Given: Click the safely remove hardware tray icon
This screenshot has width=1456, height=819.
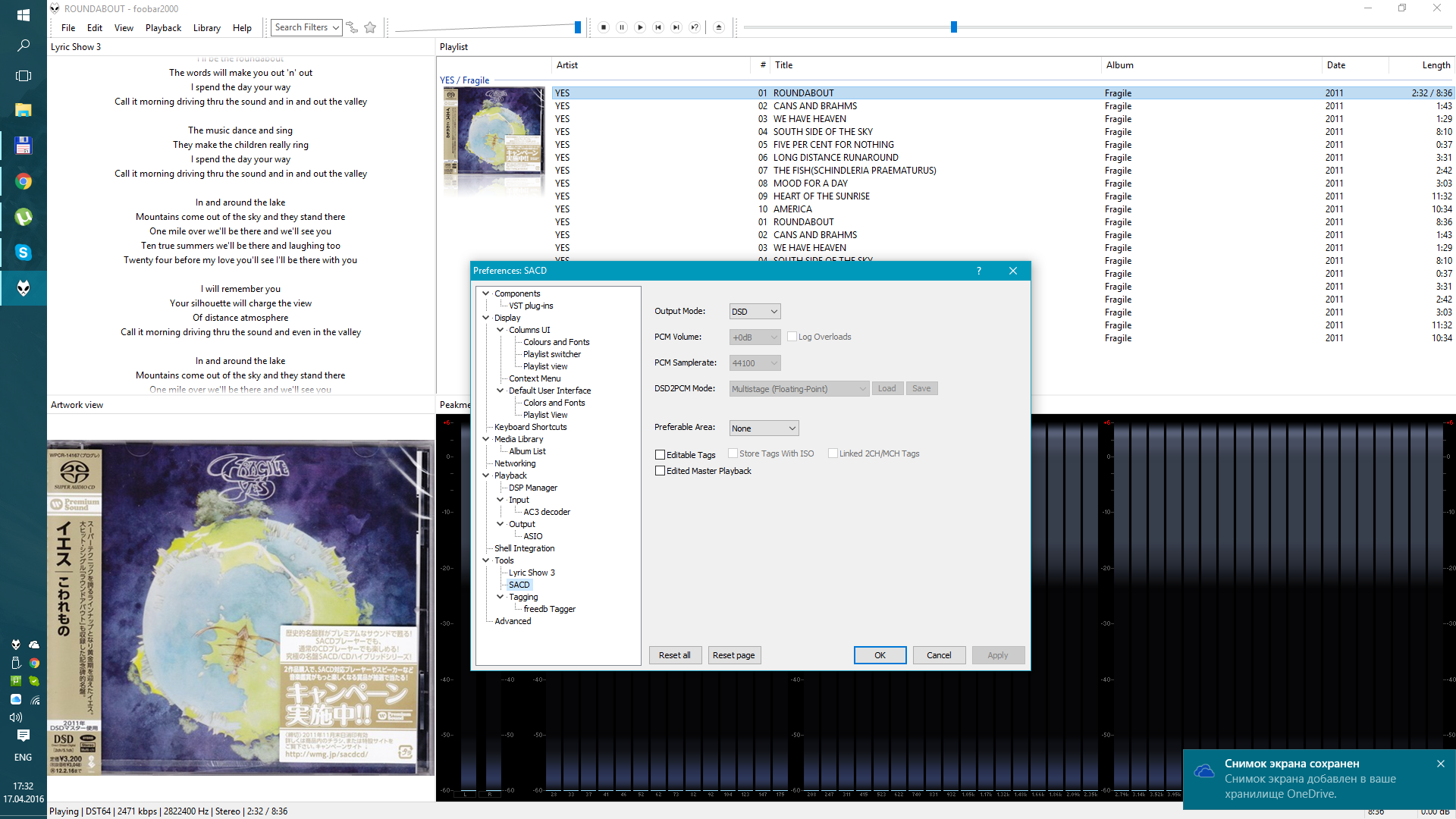Looking at the screenshot, I should [x=16, y=663].
